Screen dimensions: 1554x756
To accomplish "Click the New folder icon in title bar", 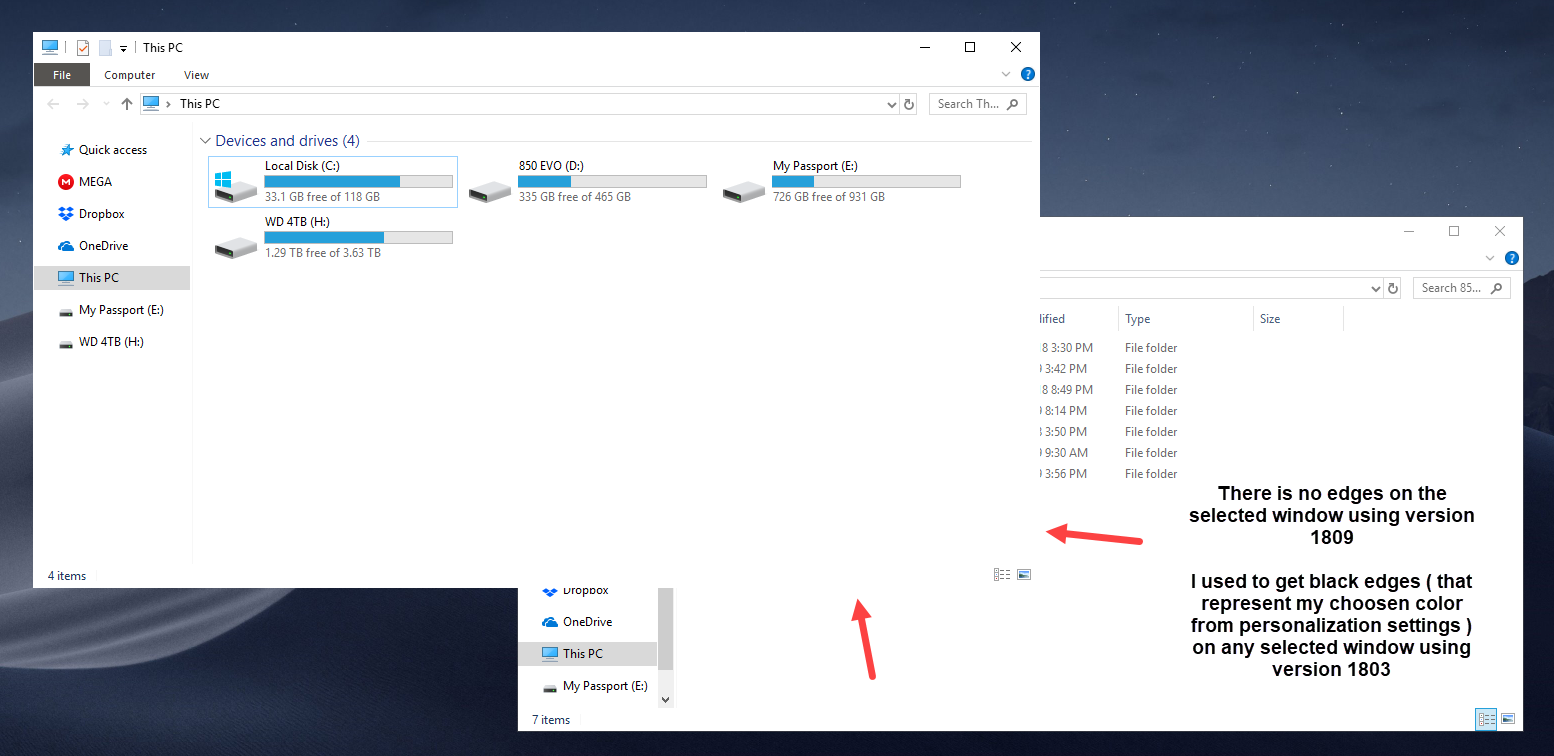I will (x=105, y=48).
